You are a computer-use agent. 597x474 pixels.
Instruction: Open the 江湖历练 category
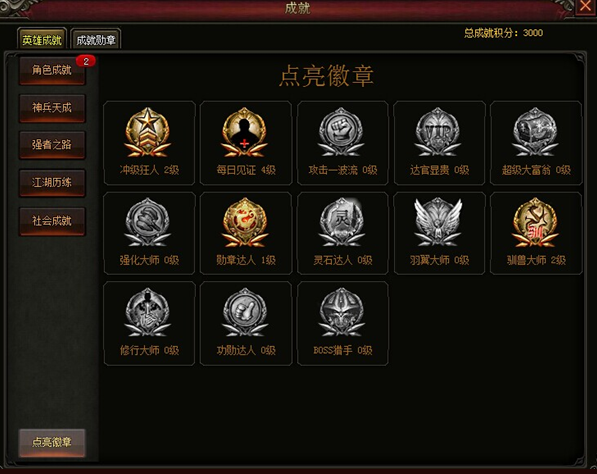pos(52,183)
